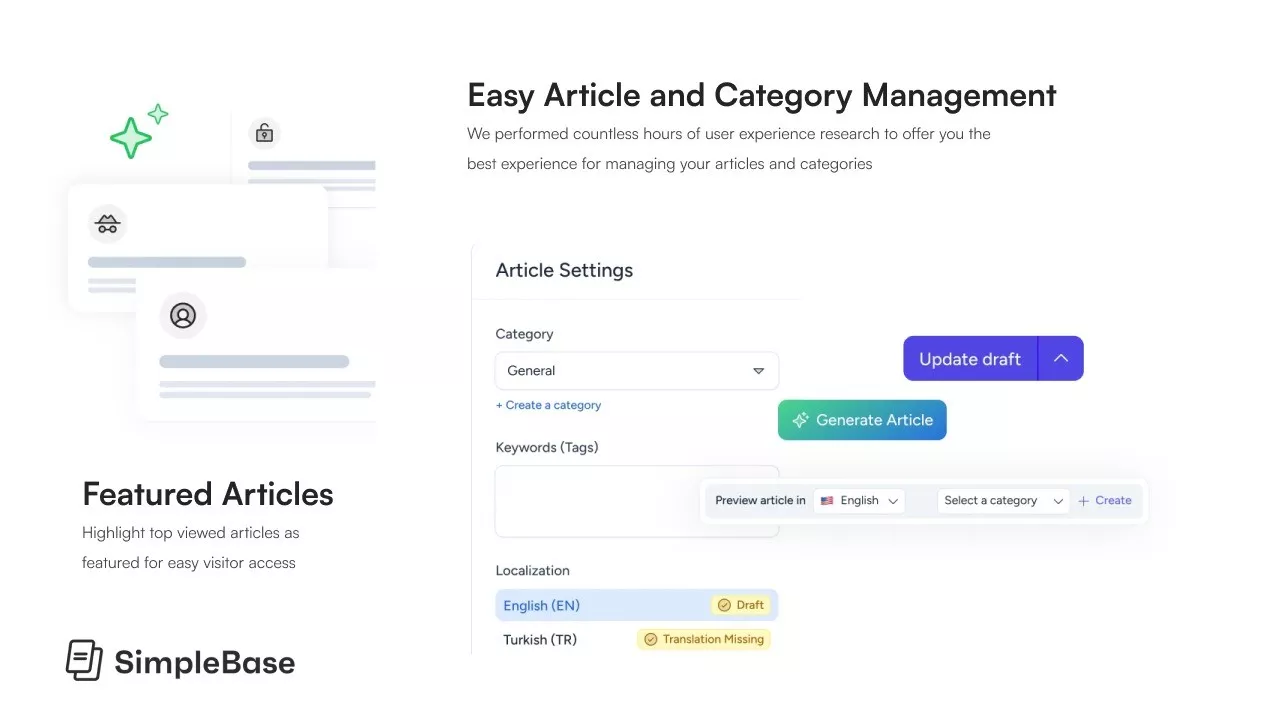Viewport: 1280px width, 720px height.
Task: Select English (EN) localization row
Action: point(600,605)
